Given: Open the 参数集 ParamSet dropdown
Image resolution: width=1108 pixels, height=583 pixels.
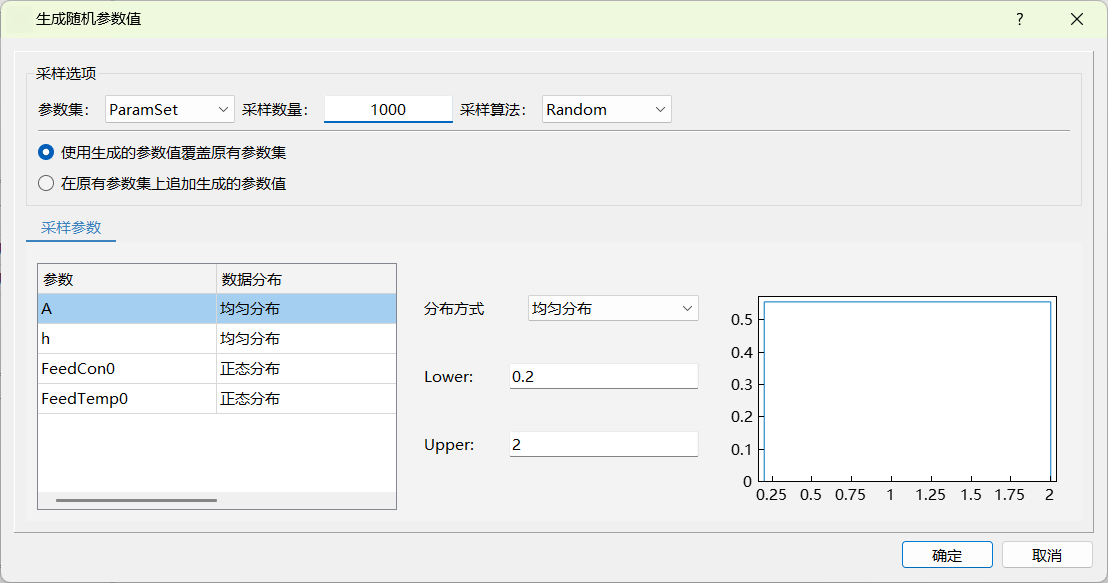Looking at the screenshot, I should pyautogui.click(x=169, y=109).
